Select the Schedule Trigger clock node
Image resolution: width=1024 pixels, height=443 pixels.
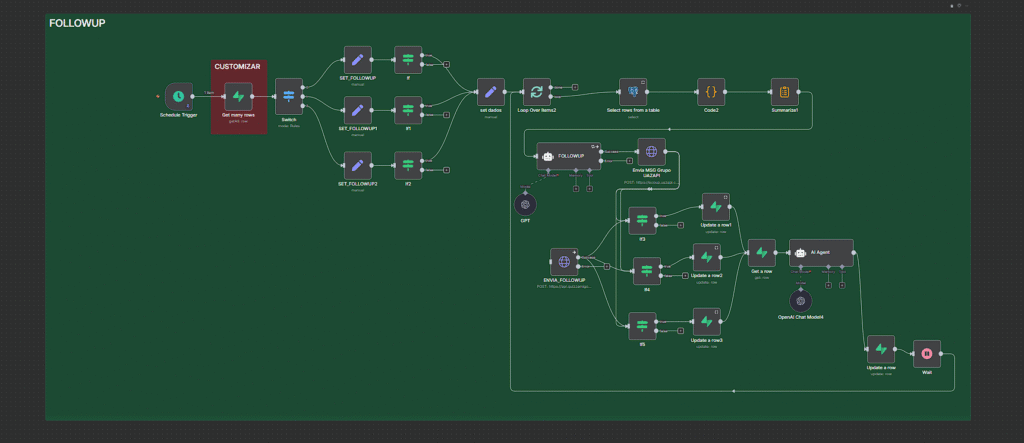click(177, 96)
